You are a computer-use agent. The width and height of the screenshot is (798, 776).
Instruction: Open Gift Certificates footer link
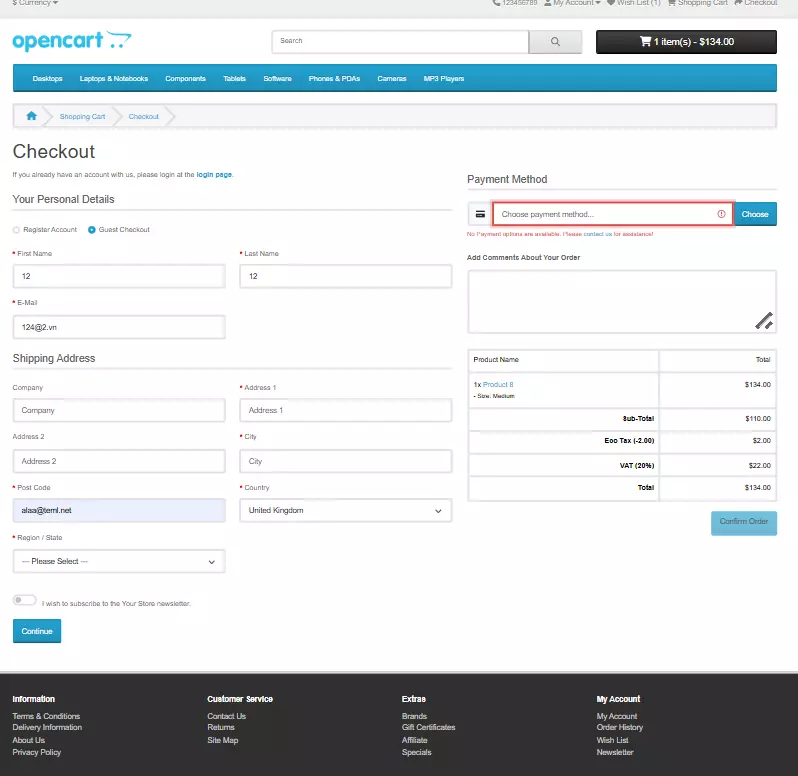coord(429,728)
